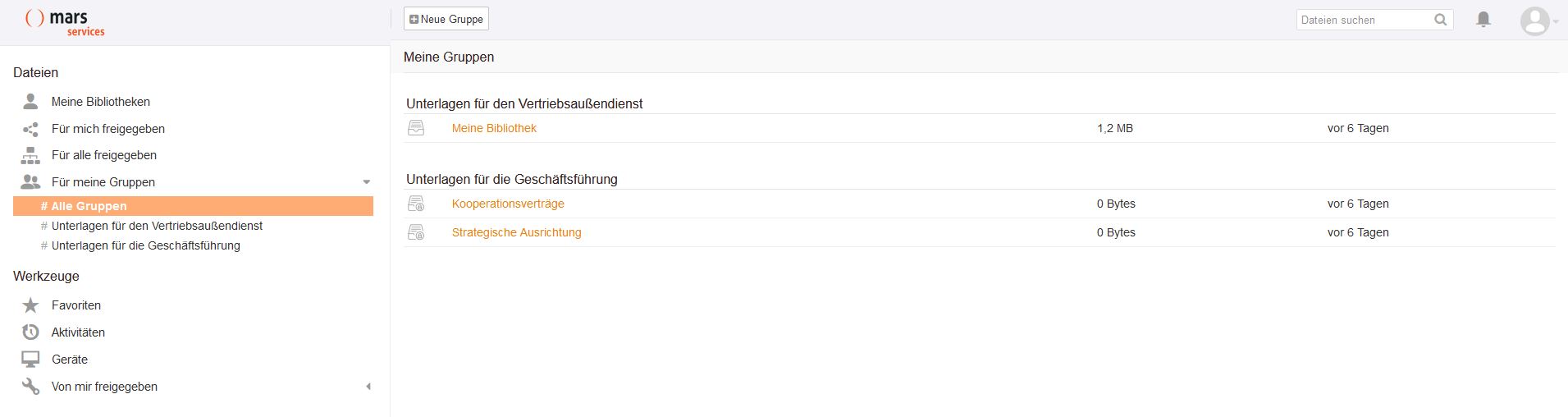The height and width of the screenshot is (417, 1568).
Task: Click the search magnifier icon
Action: coord(1440,20)
